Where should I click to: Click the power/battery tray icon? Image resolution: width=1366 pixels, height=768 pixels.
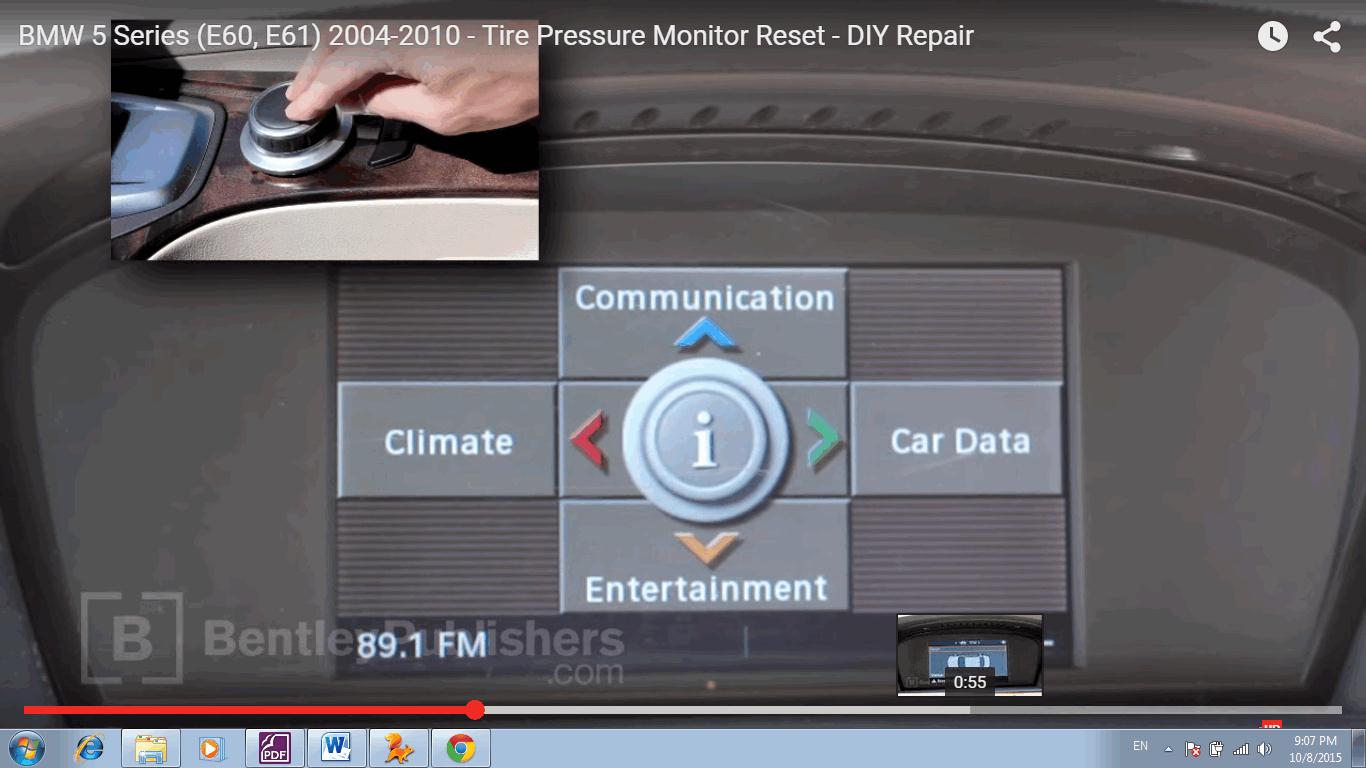point(1216,749)
